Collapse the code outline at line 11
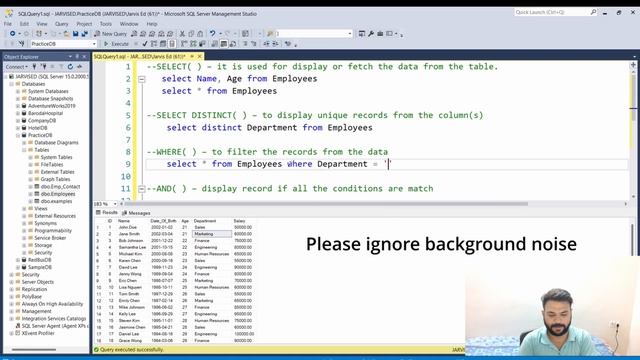 [142, 189]
